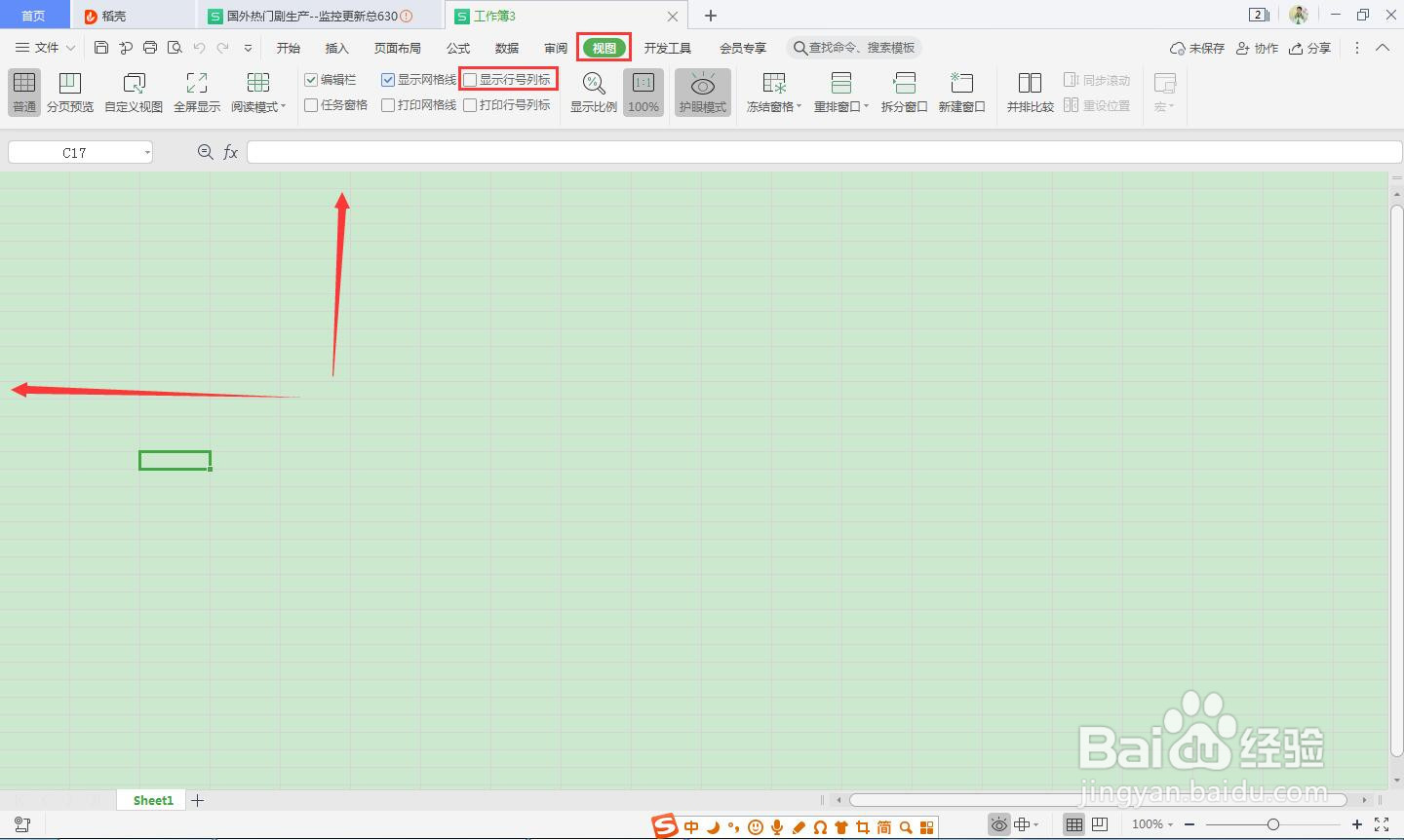Toggle status bar eye protection icon
This screenshot has width=1404, height=840.
coord(999,824)
